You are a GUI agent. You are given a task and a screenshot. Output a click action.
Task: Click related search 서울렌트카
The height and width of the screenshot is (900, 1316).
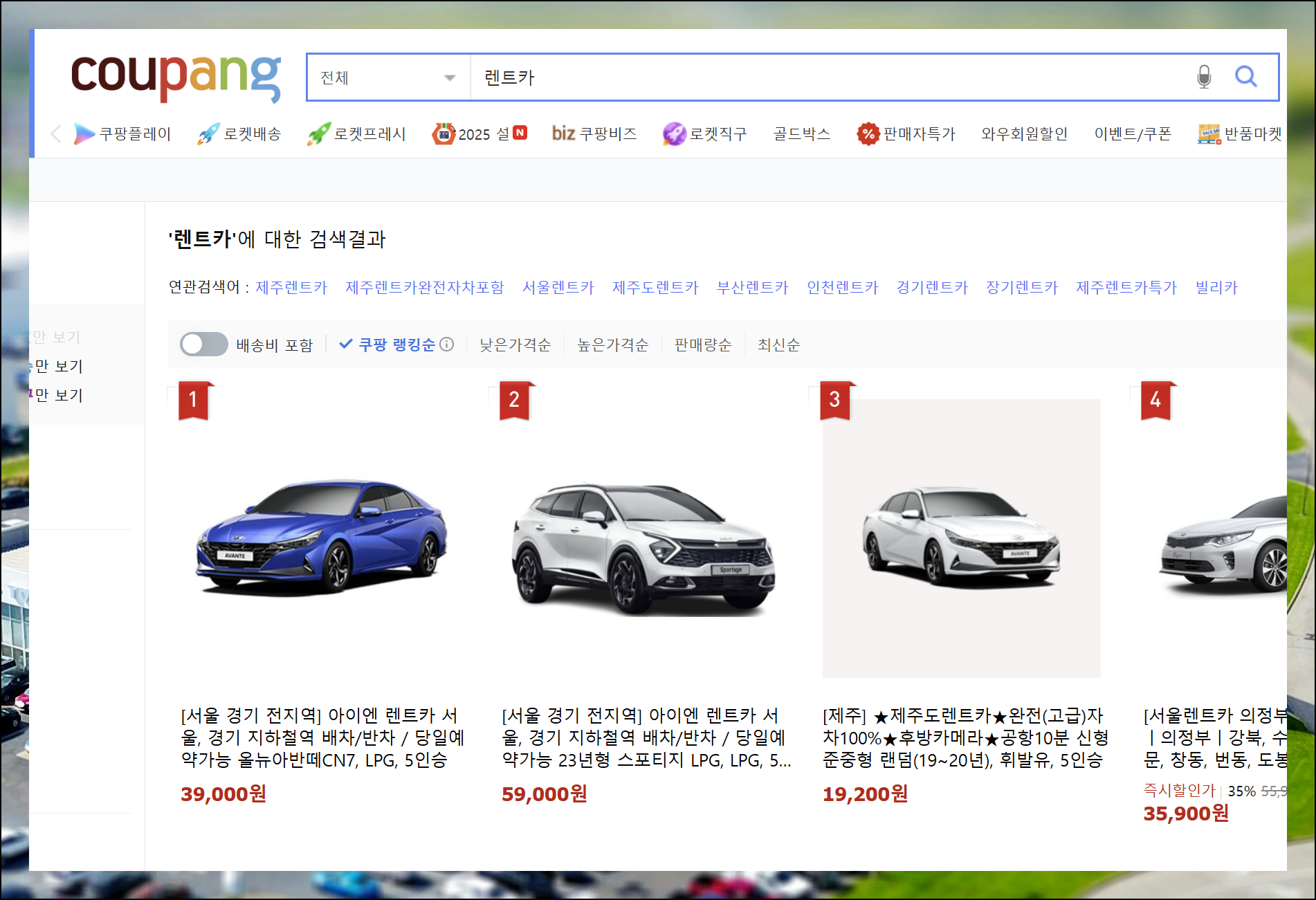click(558, 287)
